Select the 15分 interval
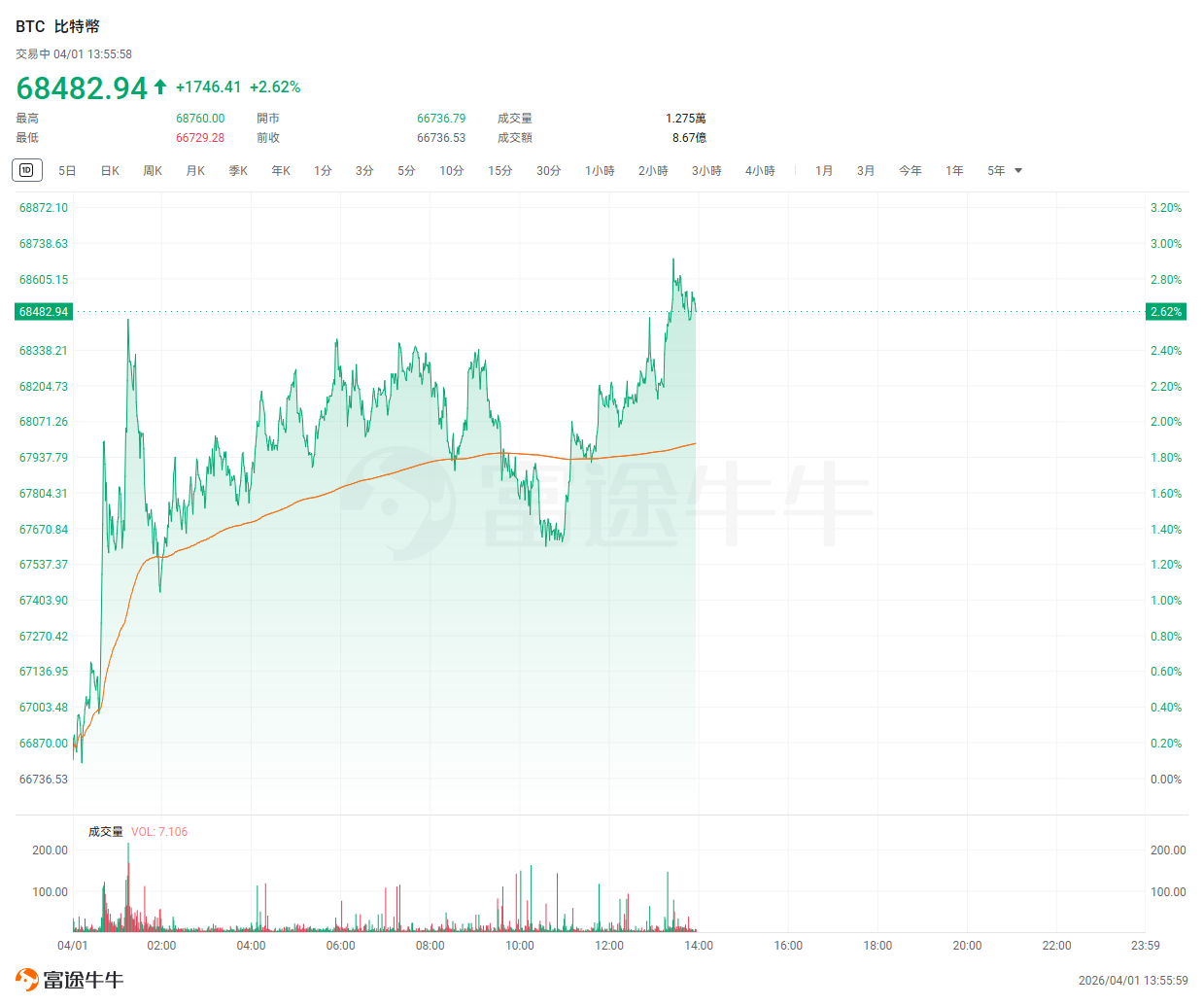Image resolution: width=1204 pixels, height=1006 pixels. coord(499,171)
